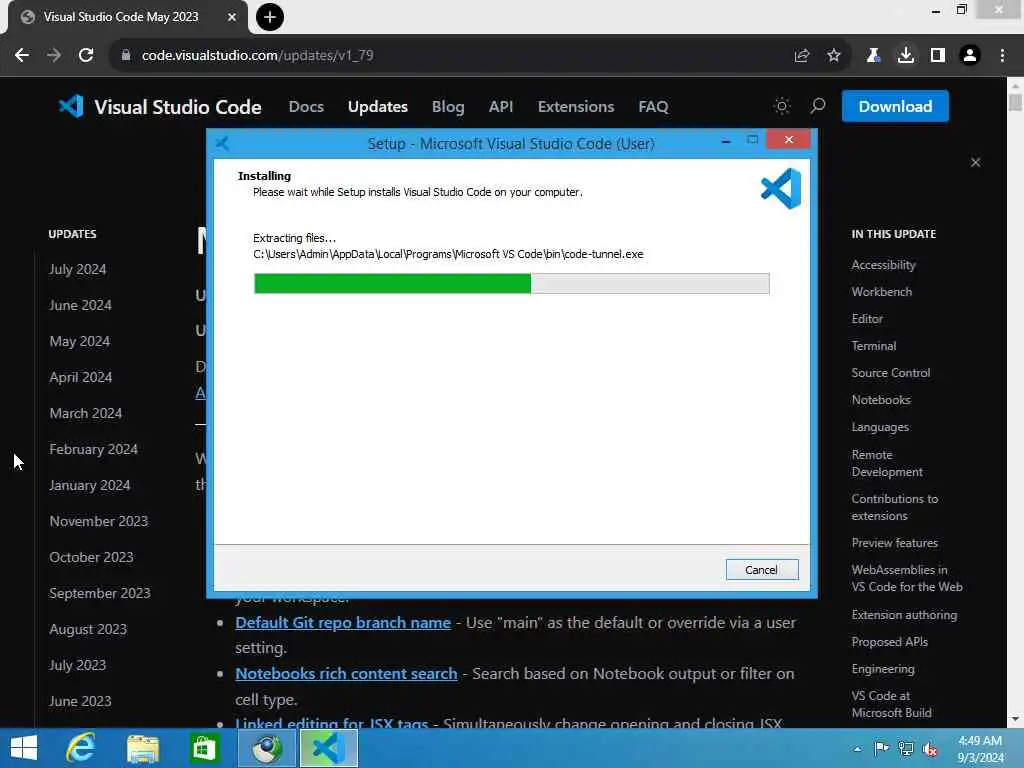Click the Cancel button in Setup dialog
This screenshot has width=1024, height=768.
click(x=761, y=569)
